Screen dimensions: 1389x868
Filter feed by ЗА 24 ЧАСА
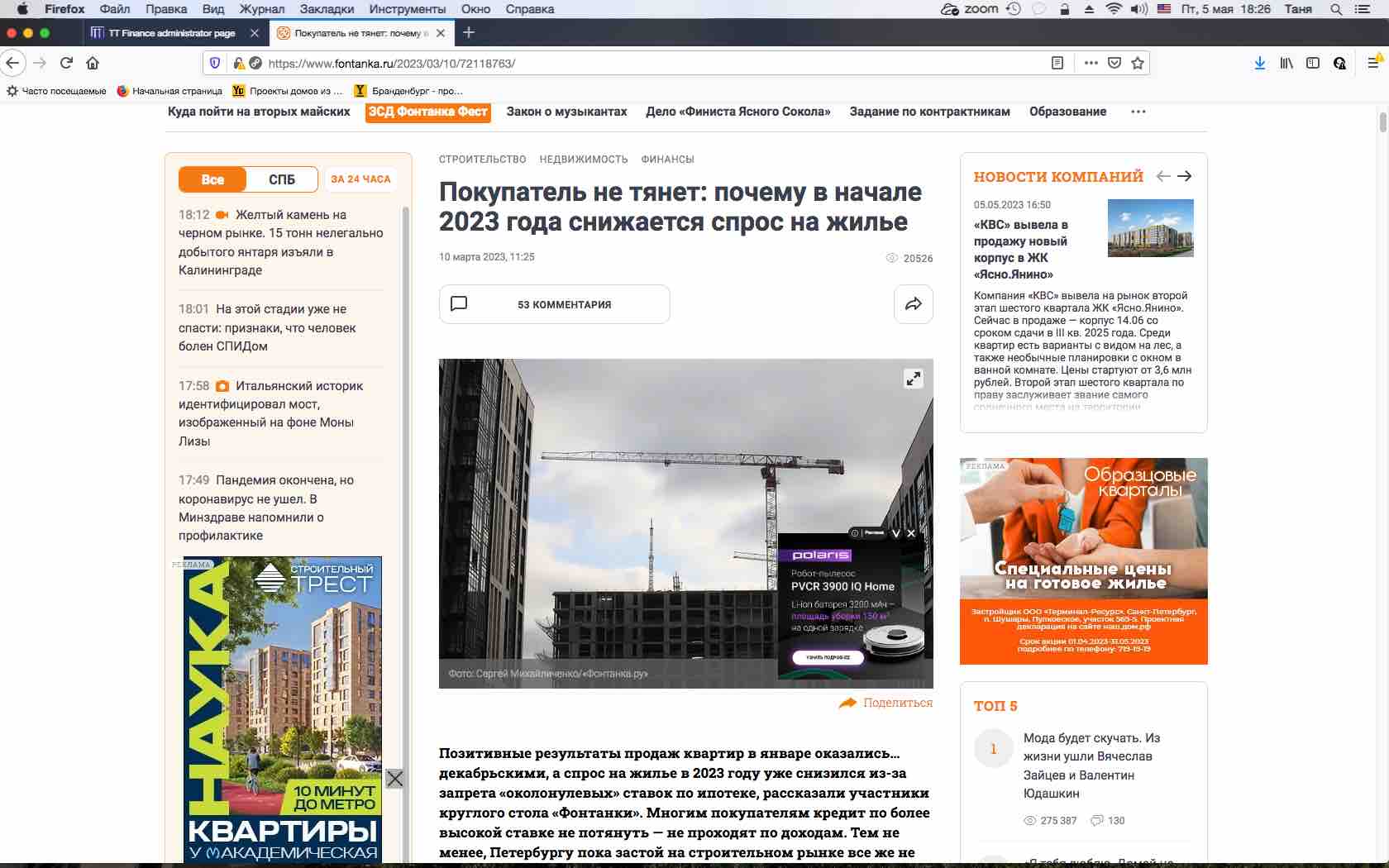tap(360, 179)
